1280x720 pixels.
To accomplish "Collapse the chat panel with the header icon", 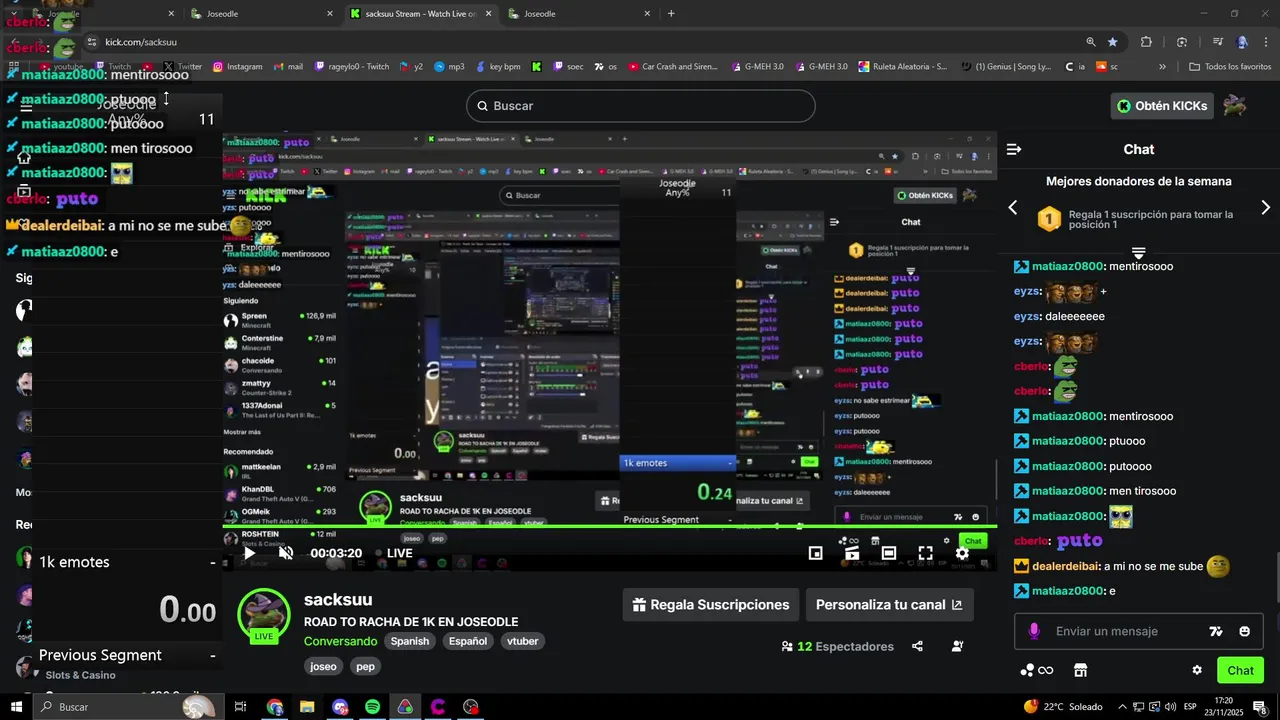I will point(1014,149).
